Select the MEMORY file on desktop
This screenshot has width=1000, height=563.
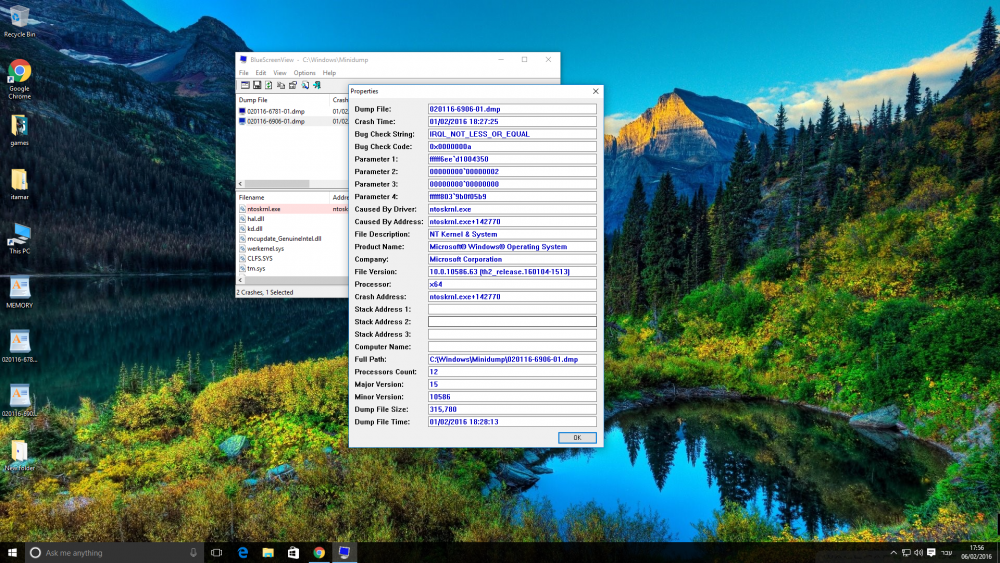point(19,292)
